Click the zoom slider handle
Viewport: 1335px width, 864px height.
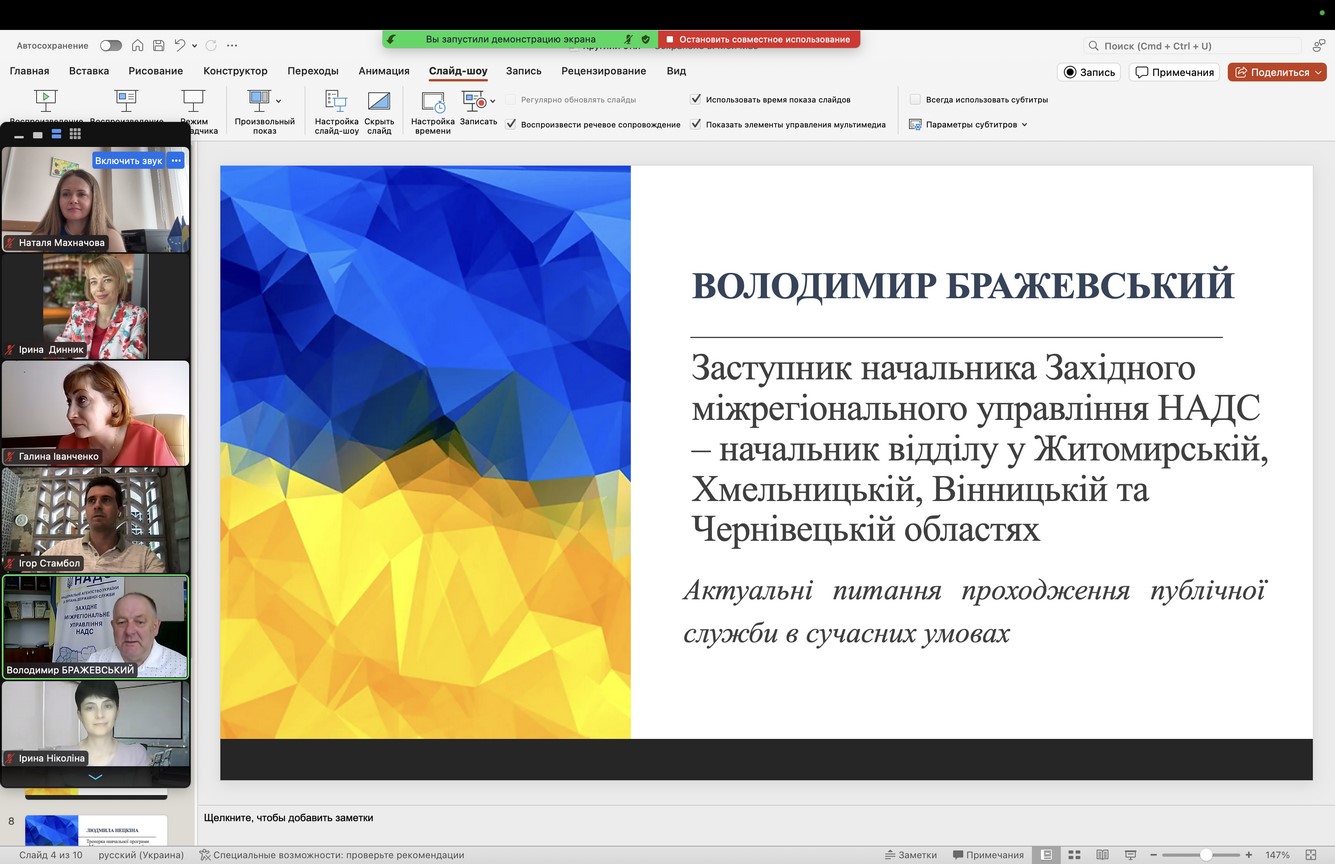1207,855
